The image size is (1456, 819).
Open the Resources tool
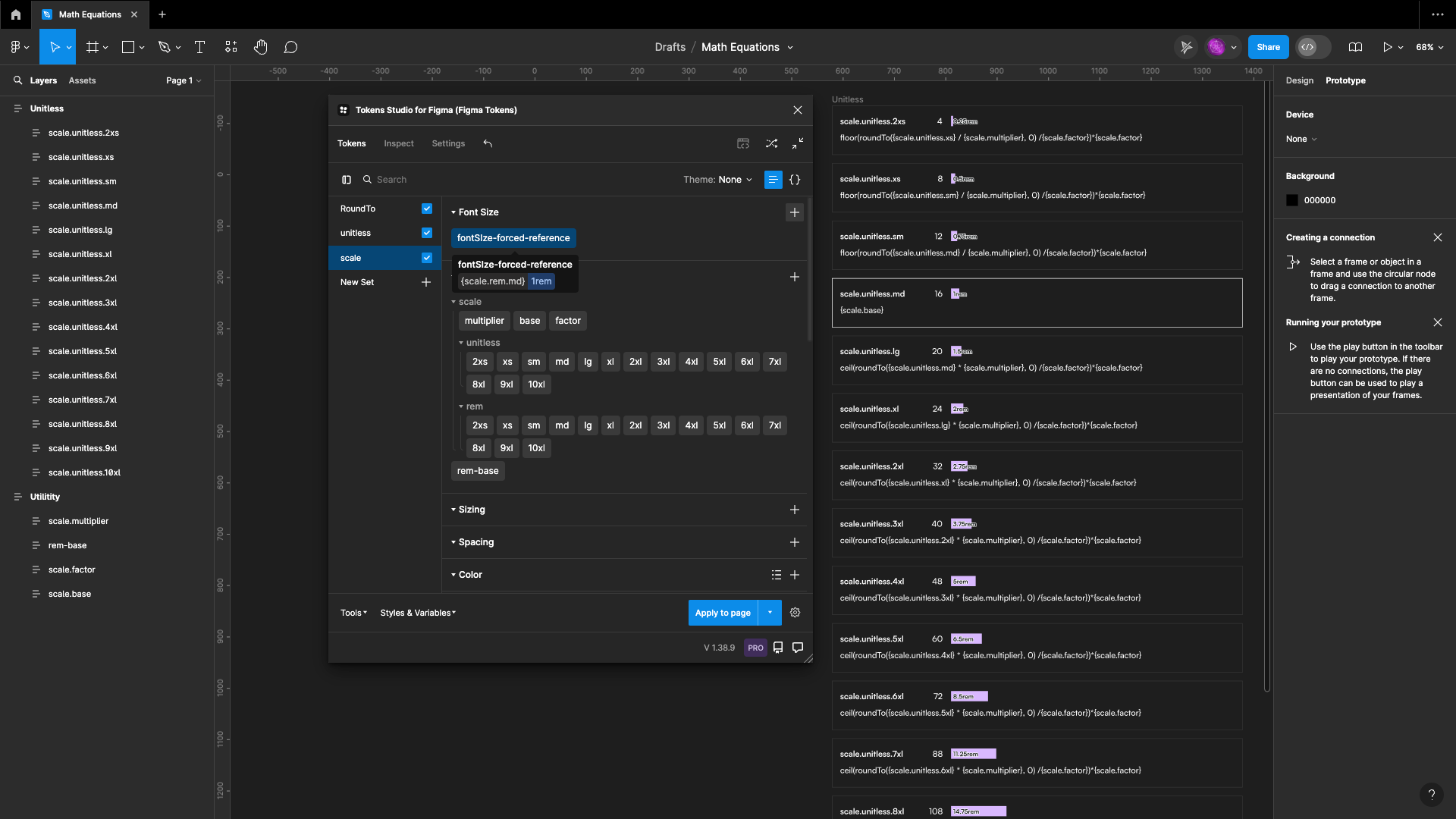(x=231, y=47)
